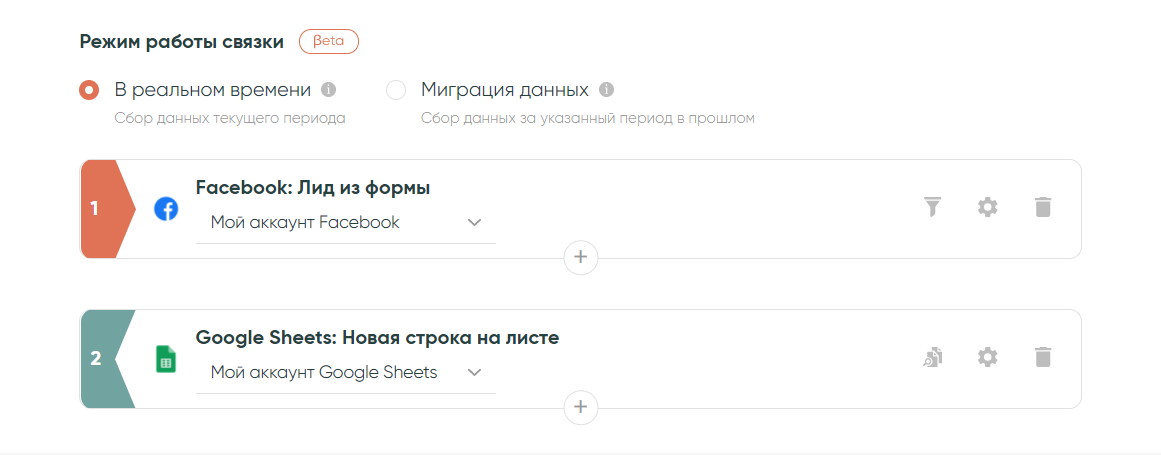The image size is (1161, 455).
Task: Click 'Facebook: Лид из формы' title
Action: pyautogui.click(x=313, y=188)
